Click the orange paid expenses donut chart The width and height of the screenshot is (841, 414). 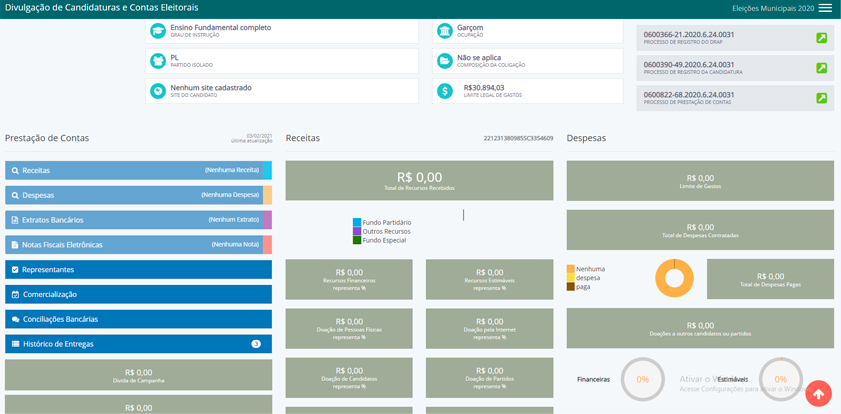pos(675,278)
